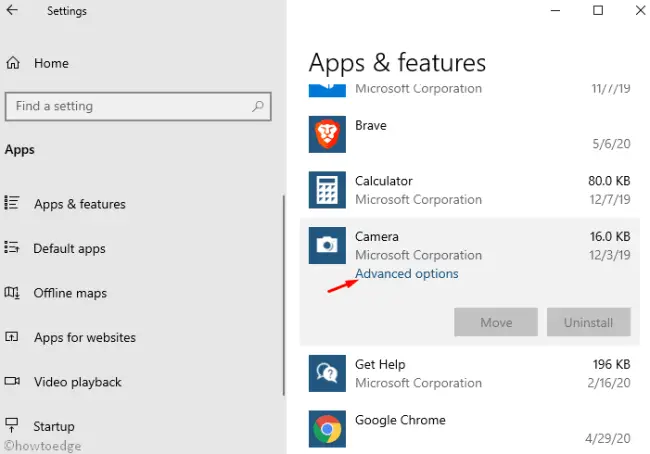Screen dimensions: 650x454
Task: Click the sidebar vertical scrollbar
Action: pos(284,300)
